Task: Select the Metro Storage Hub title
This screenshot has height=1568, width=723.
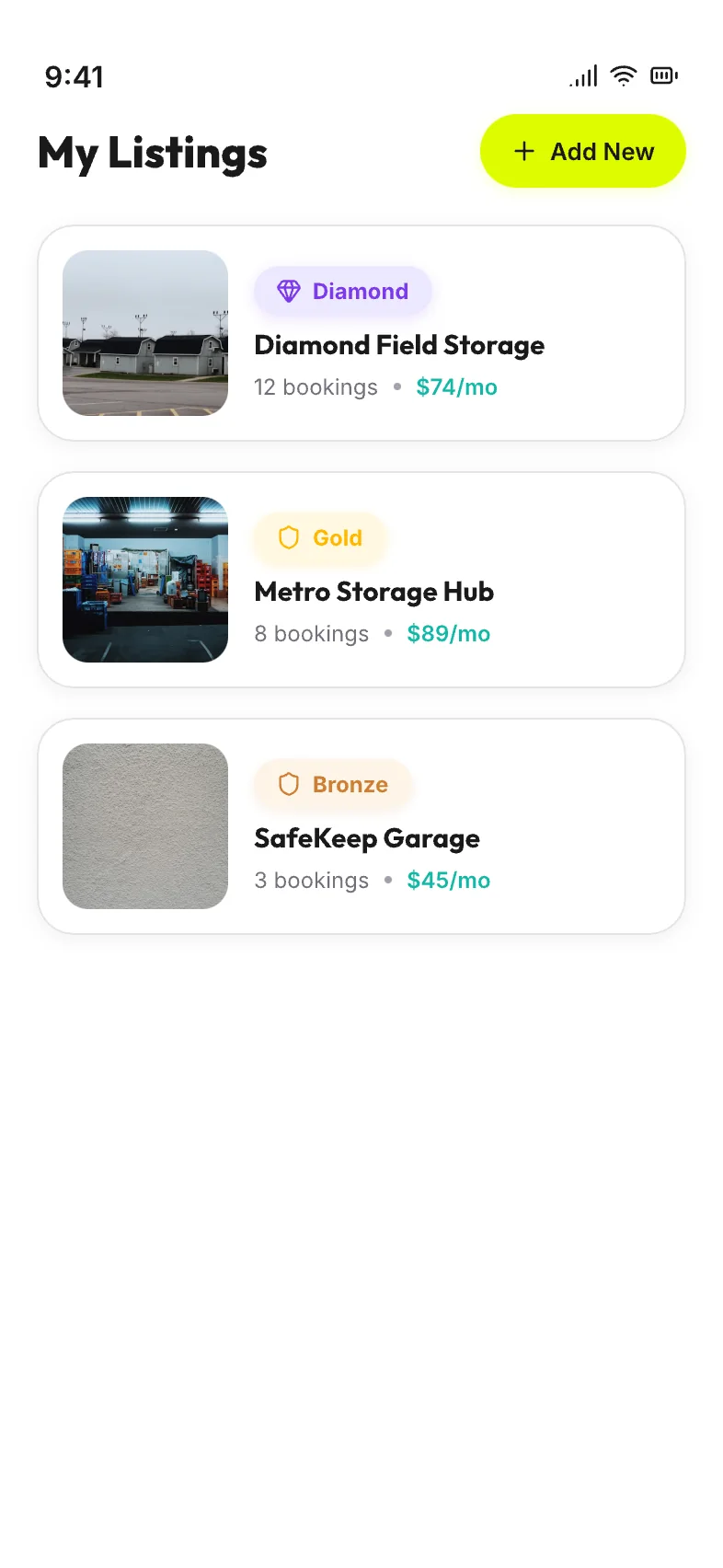Action: pyautogui.click(x=374, y=592)
